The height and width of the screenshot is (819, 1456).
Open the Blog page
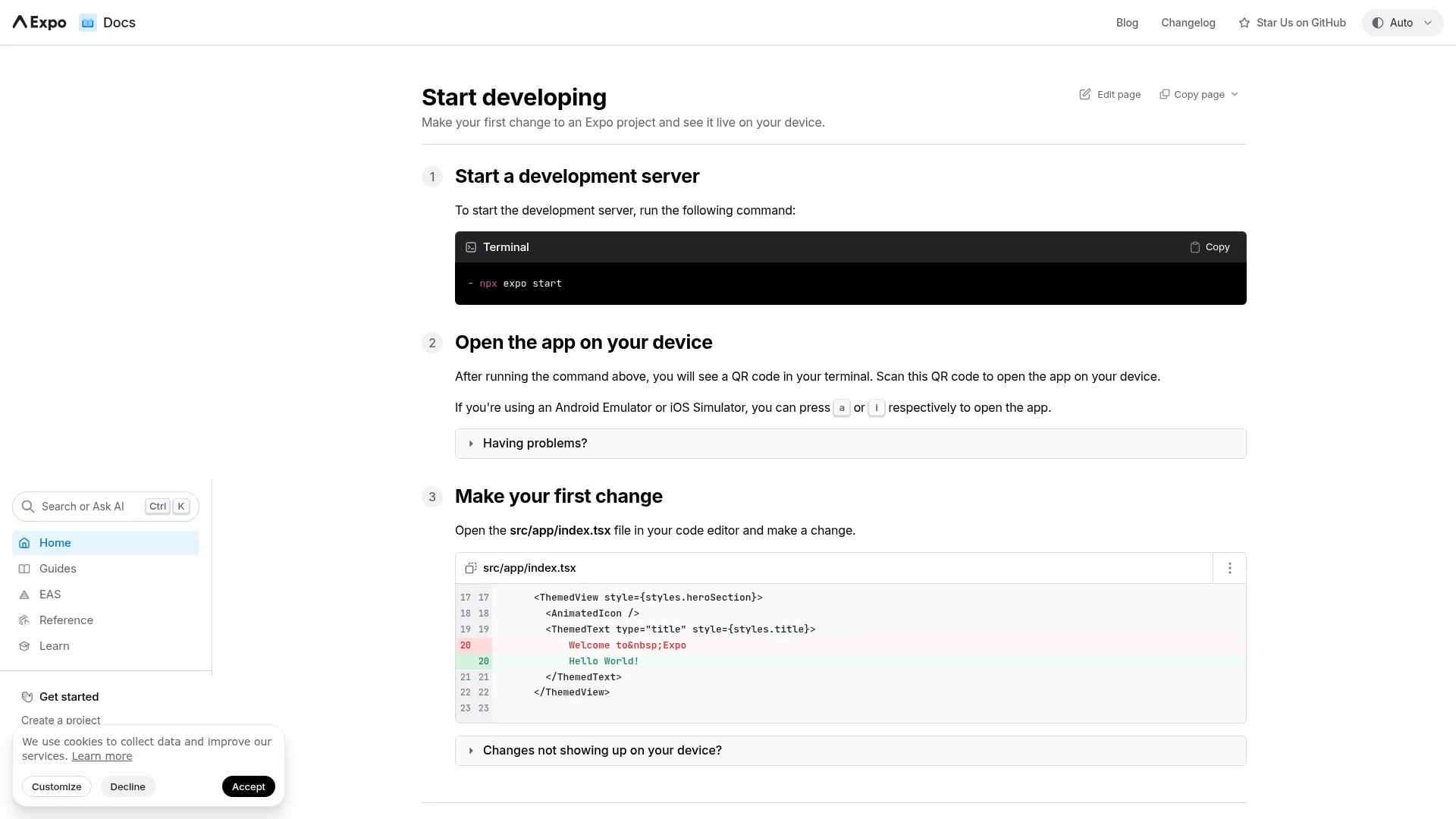(x=1127, y=23)
